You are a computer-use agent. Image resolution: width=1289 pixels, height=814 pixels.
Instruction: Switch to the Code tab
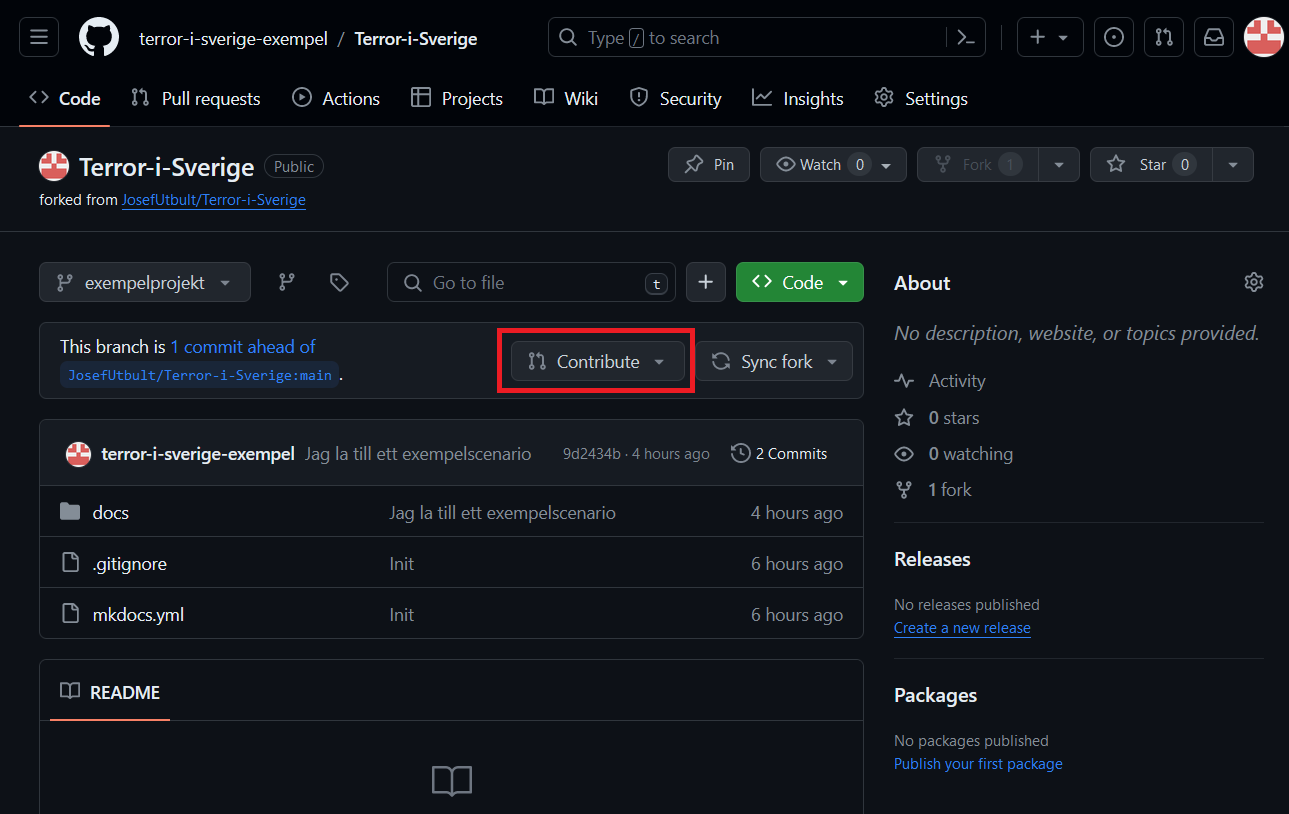(x=65, y=98)
